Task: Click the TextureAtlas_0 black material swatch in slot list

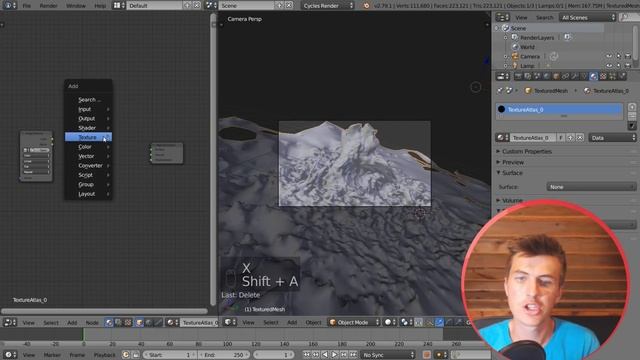Action: point(501,109)
